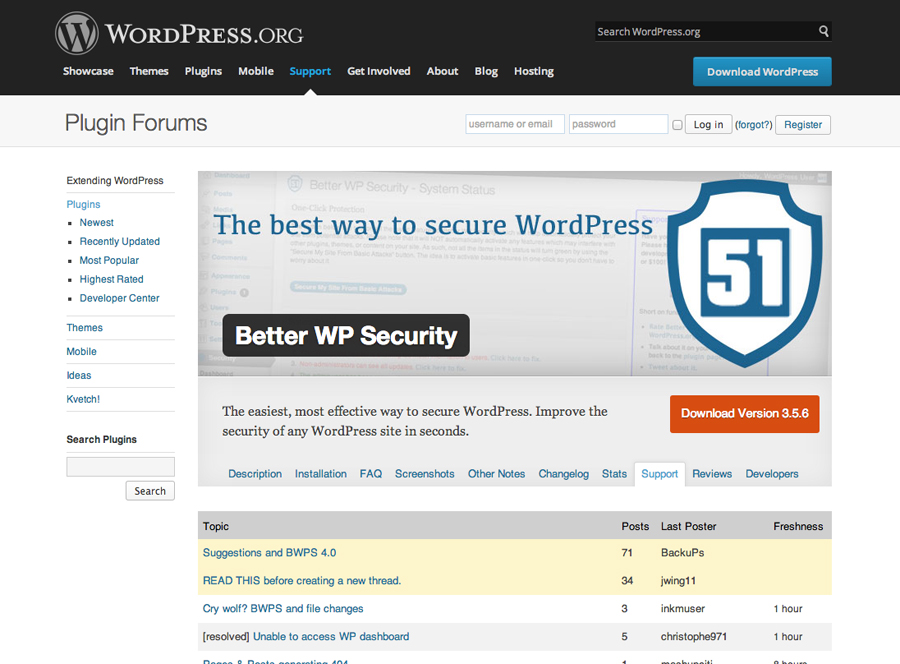The width and height of the screenshot is (900, 664).
Task: Select the Support navigation item
Action: 310,71
